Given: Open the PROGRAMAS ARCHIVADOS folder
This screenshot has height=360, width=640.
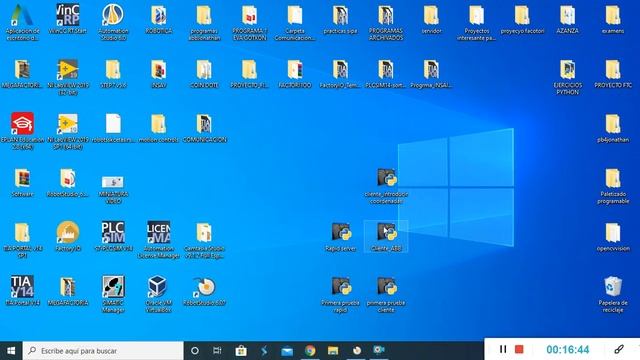Looking at the screenshot, I should (386, 22).
